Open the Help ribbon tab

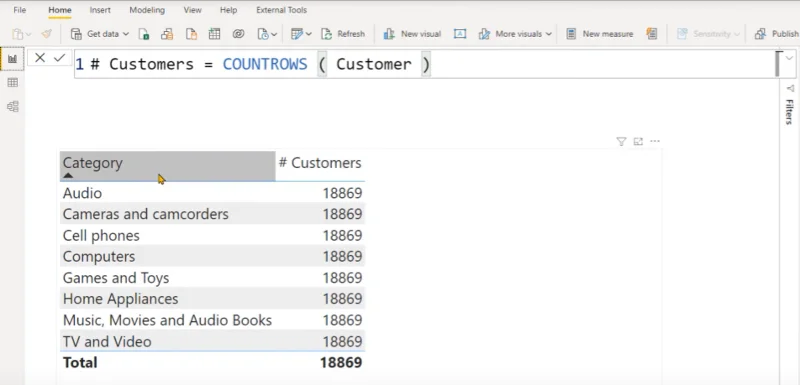pos(229,10)
